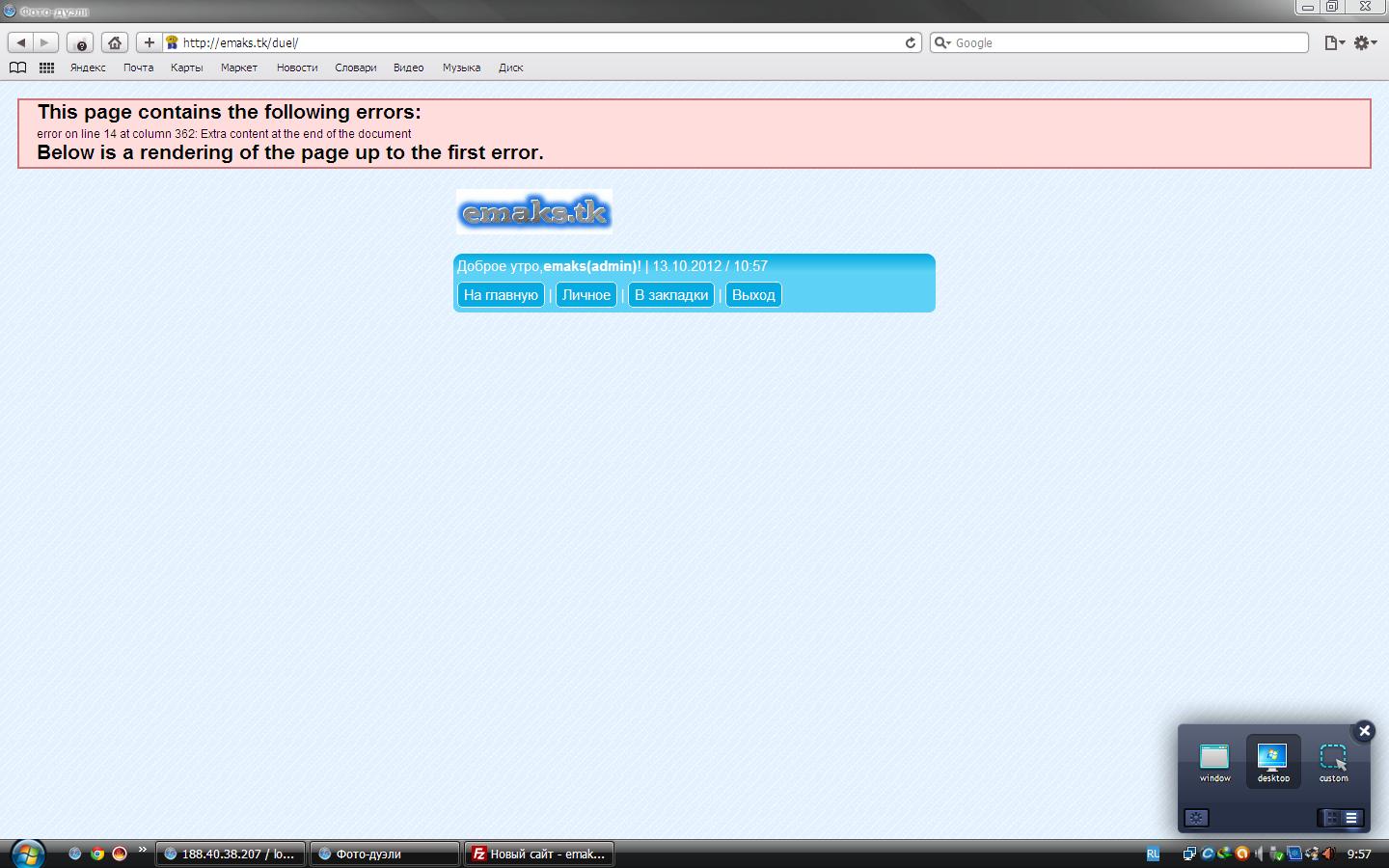Screen dimensions: 1389x868
Task: Switch to the Фото-дуэли taskbar window
Action: click(384, 854)
